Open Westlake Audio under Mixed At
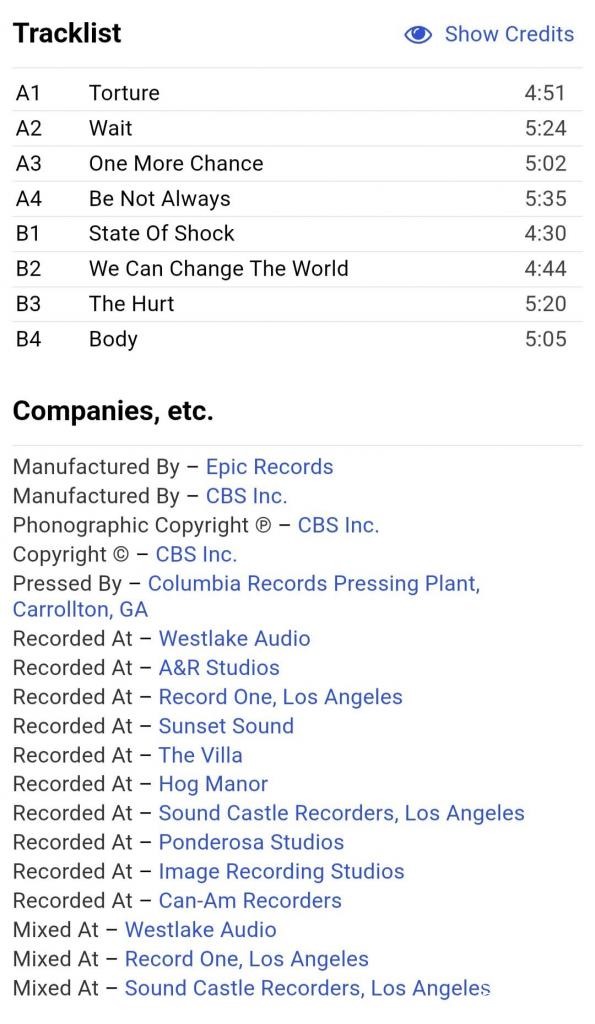 (x=201, y=930)
